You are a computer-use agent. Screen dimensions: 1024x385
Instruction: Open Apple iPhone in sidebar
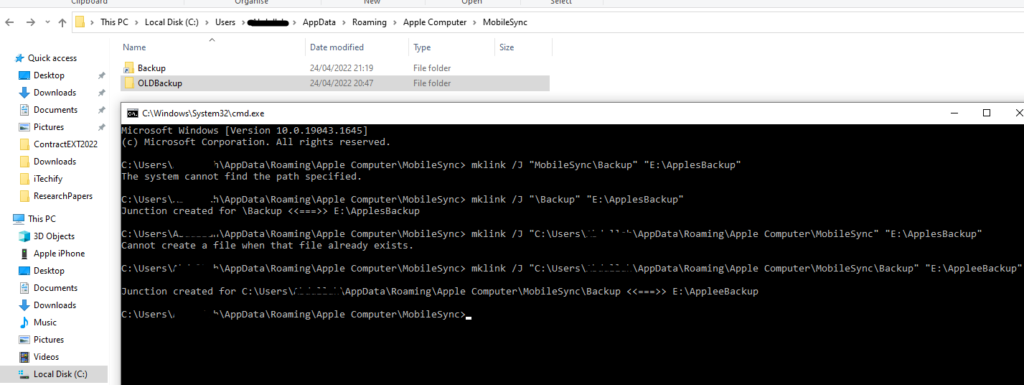tap(59, 253)
